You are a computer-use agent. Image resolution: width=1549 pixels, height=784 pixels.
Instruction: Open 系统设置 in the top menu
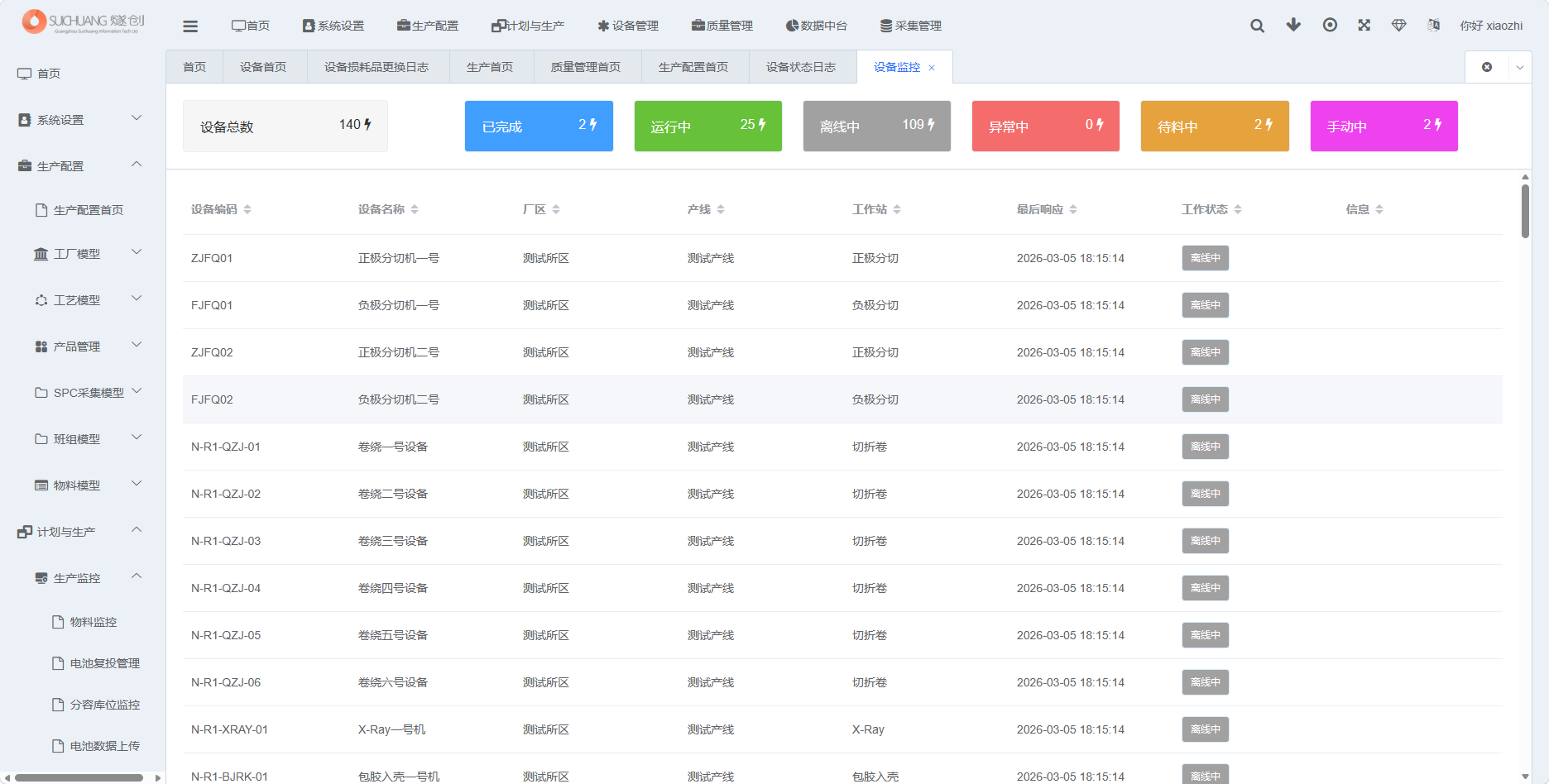pos(333,26)
